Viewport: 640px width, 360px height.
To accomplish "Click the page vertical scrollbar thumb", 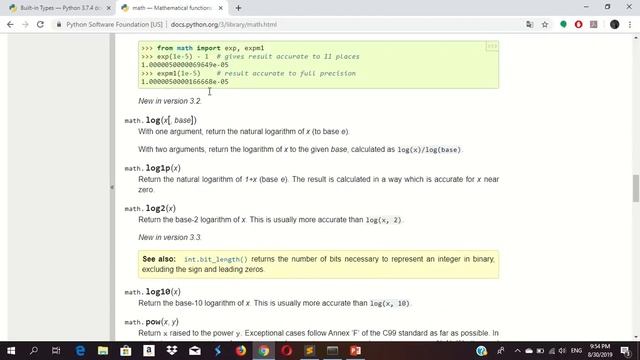I will 636,188.
